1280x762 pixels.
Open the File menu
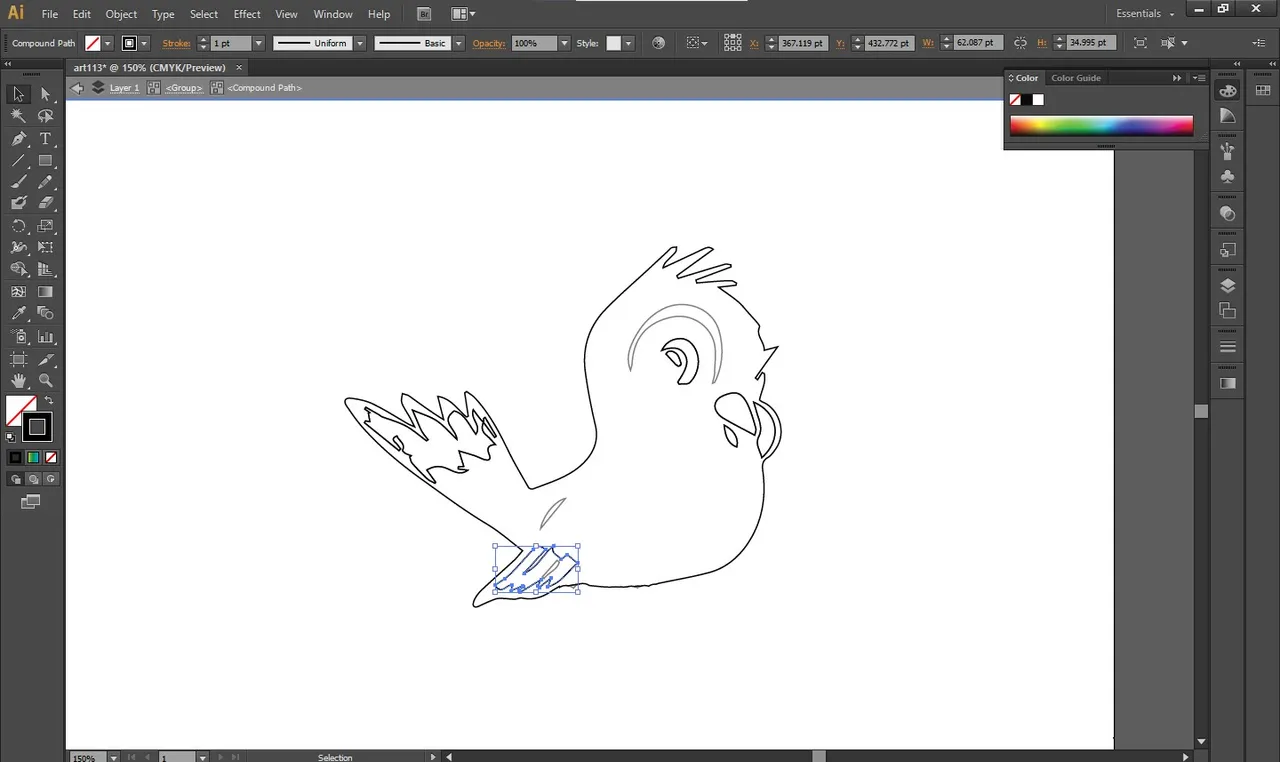click(50, 14)
